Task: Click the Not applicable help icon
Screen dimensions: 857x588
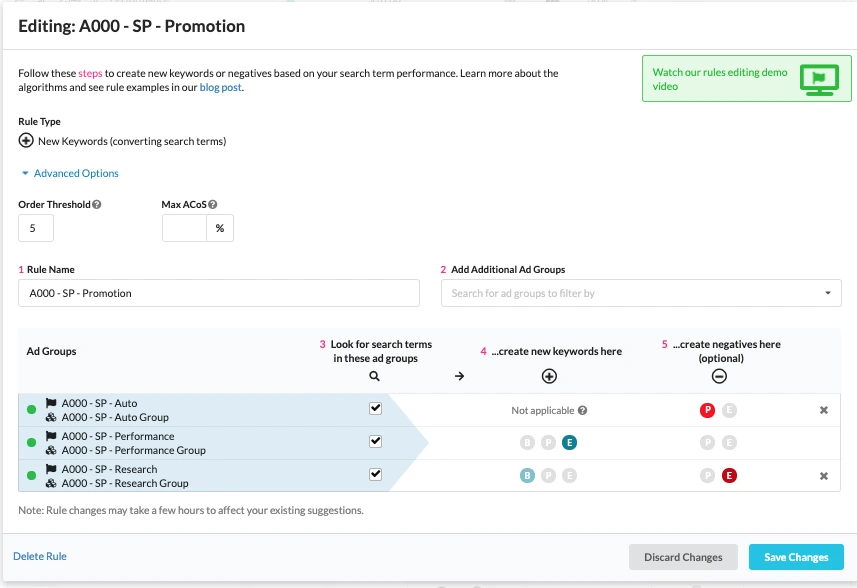Action: click(x=582, y=410)
